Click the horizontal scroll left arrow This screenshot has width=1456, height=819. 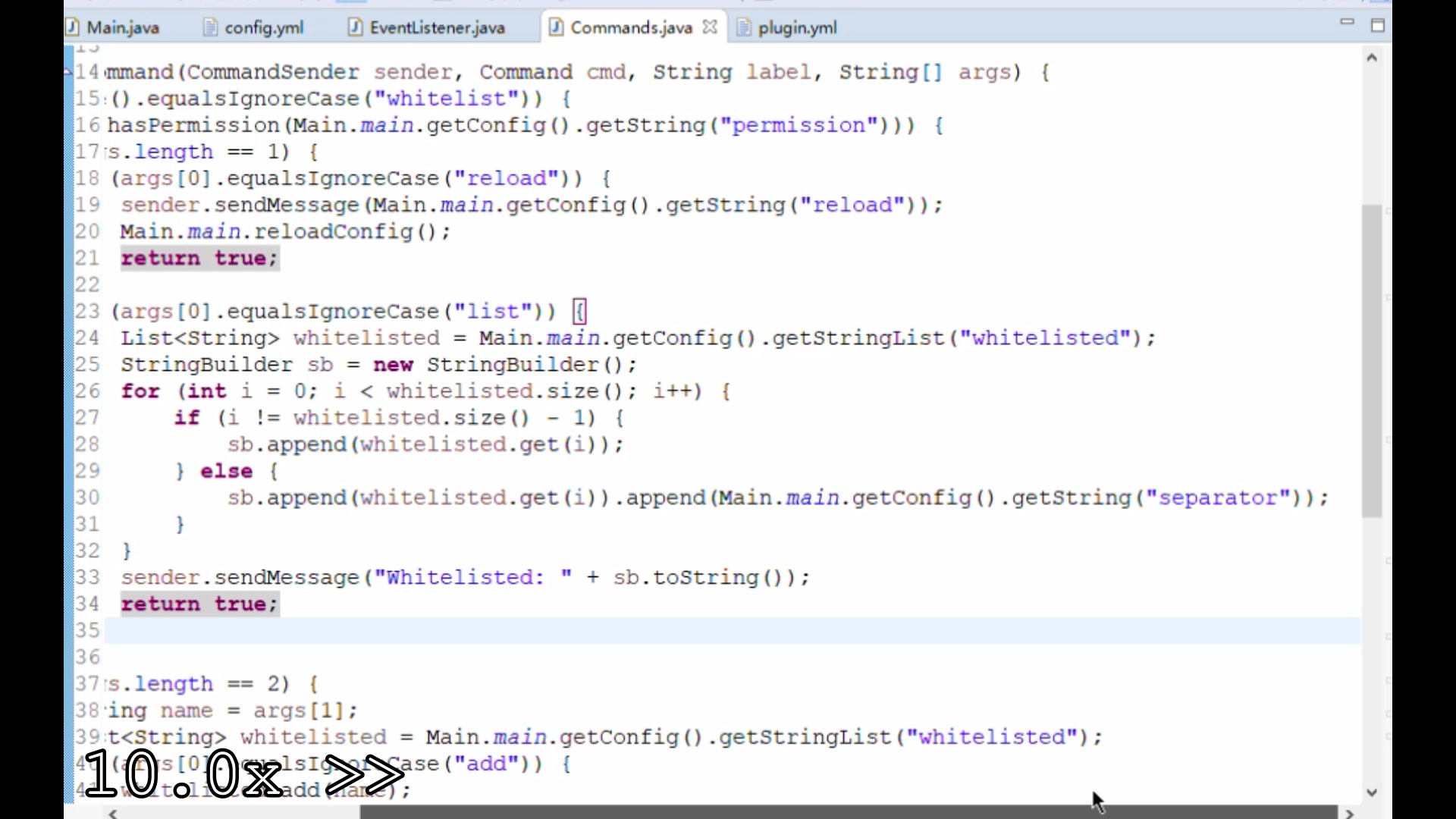[x=113, y=813]
